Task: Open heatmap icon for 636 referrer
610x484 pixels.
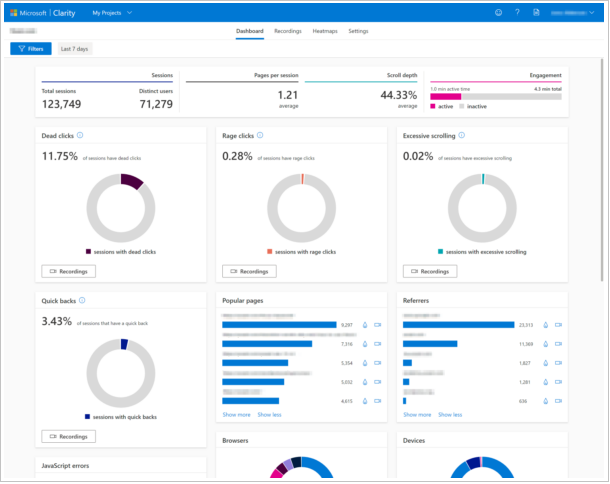Action: click(x=545, y=401)
